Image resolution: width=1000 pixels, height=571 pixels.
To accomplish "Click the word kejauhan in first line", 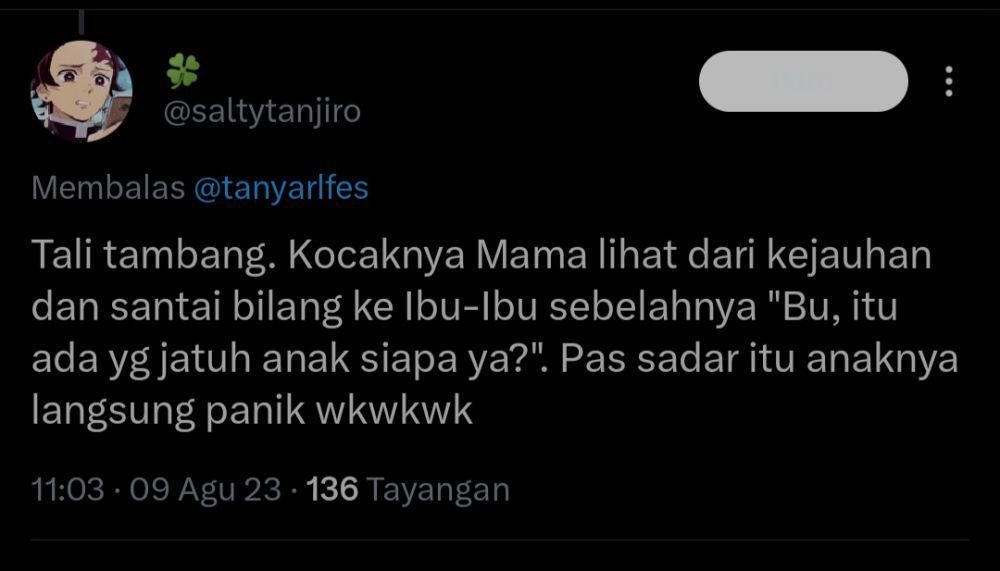I will pyautogui.click(x=848, y=255).
